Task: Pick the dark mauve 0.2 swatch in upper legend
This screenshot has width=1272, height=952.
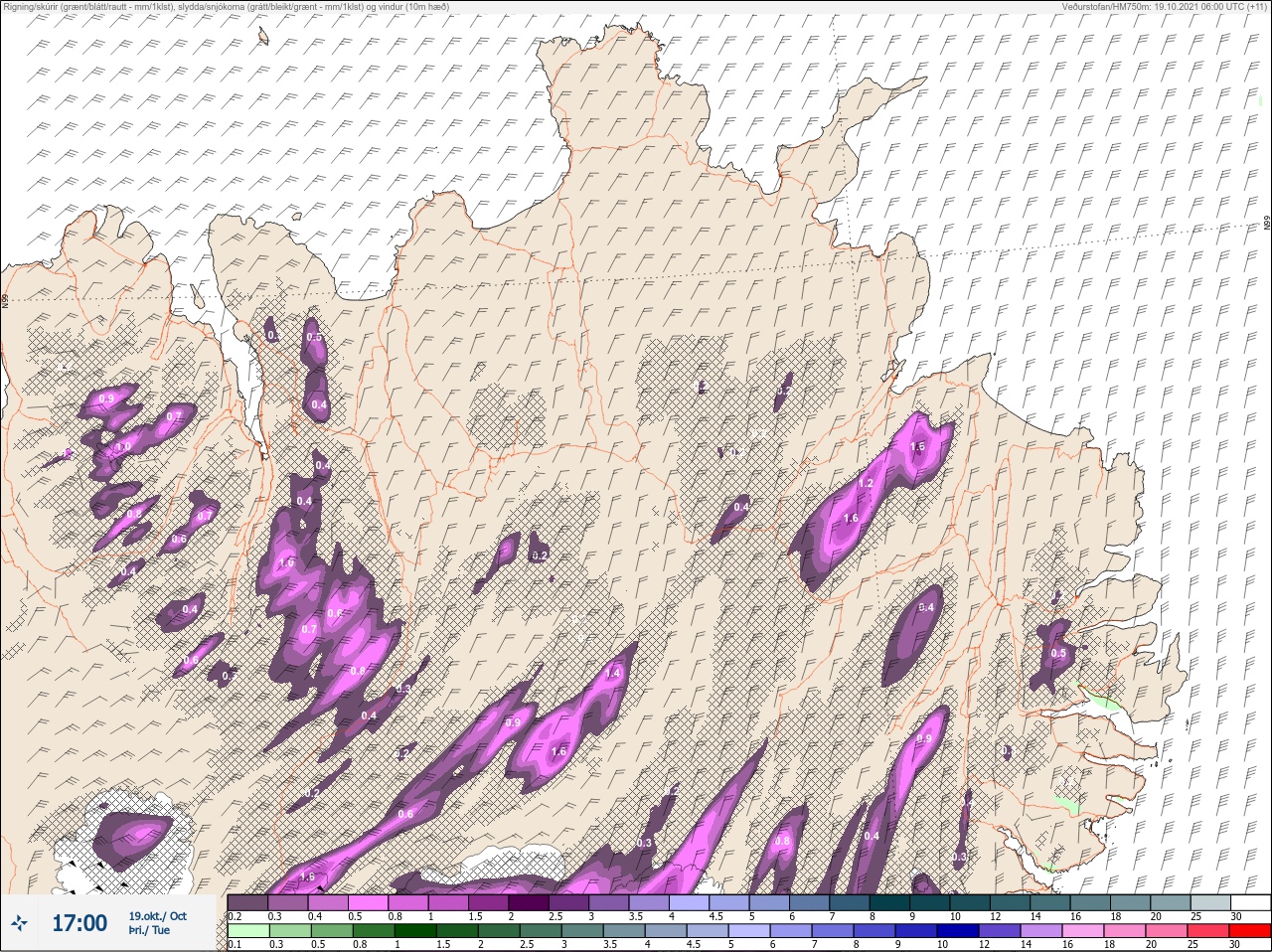Action: point(247,902)
